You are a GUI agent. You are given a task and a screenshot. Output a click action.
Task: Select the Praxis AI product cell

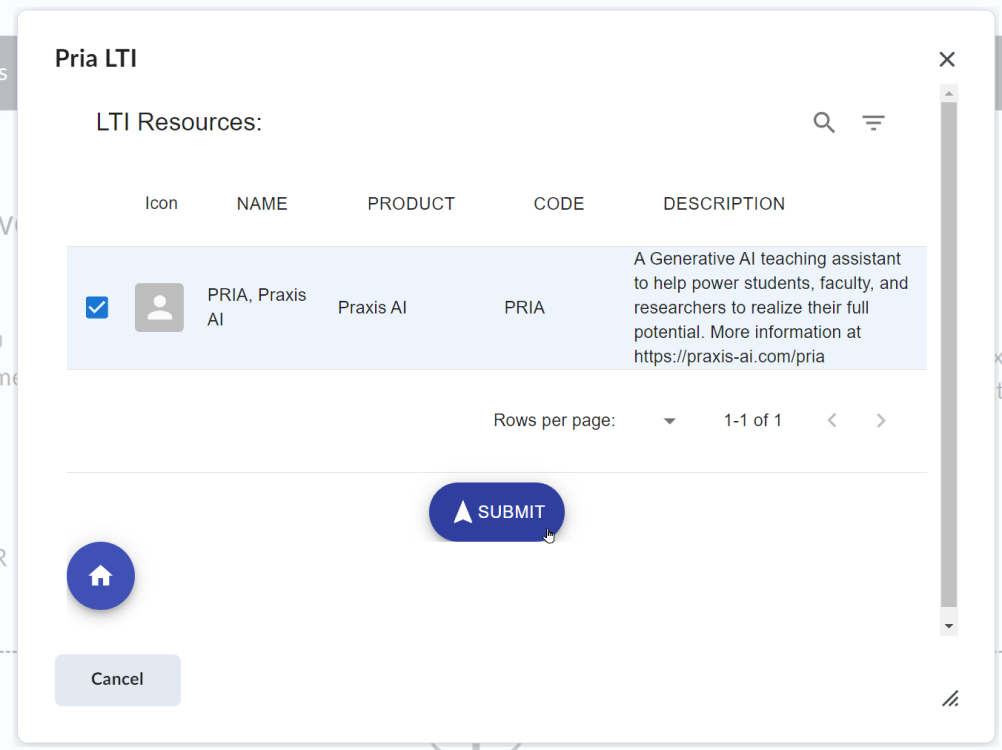[x=373, y=308]
